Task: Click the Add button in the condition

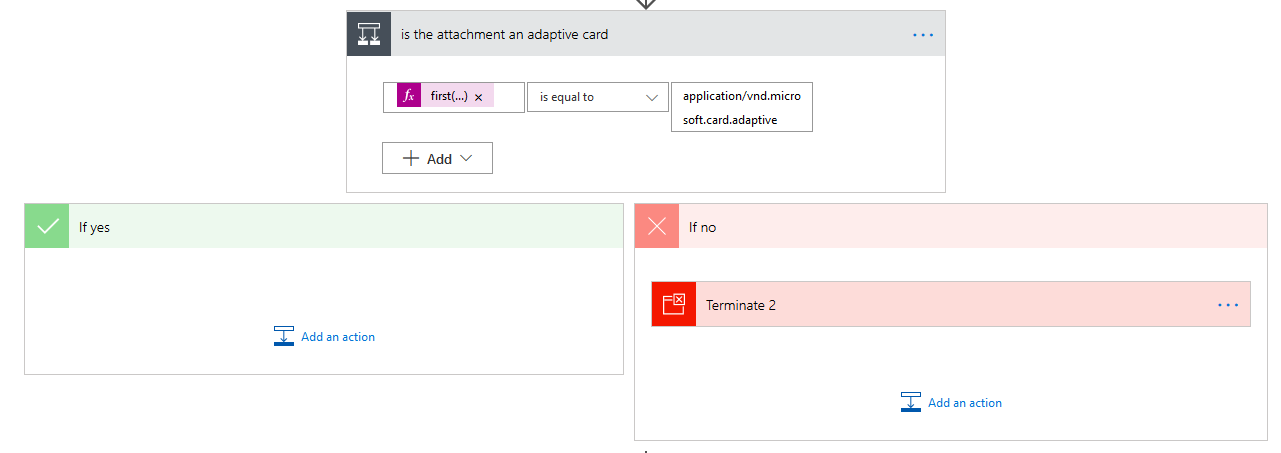Action: coord(437,158)
